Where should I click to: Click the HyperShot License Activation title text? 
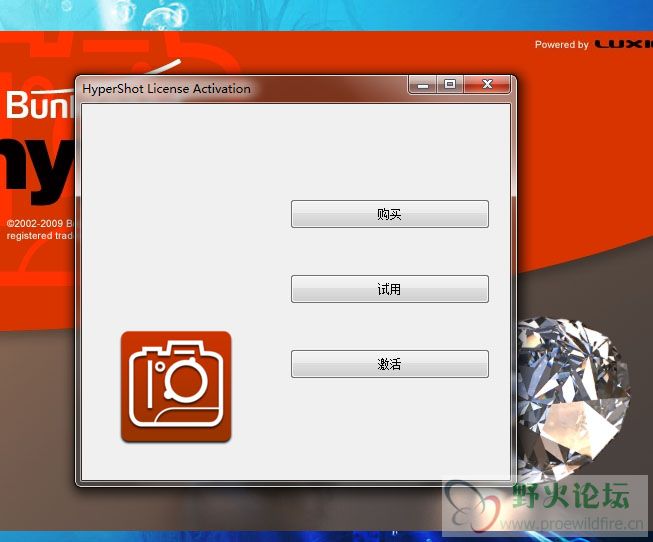pyautogui.click(x=167, y=89)
